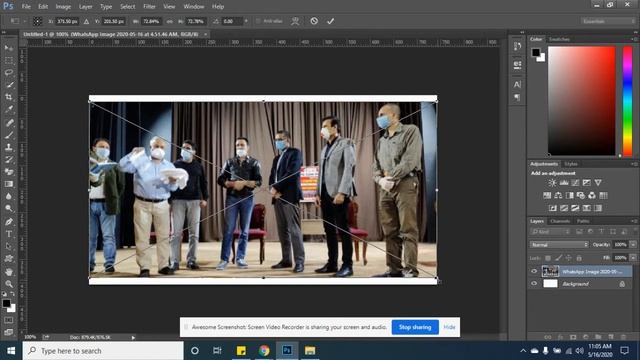Click the hue spectrum slider
The width and height of the screenshot is (640, 360).
point(627,101)
